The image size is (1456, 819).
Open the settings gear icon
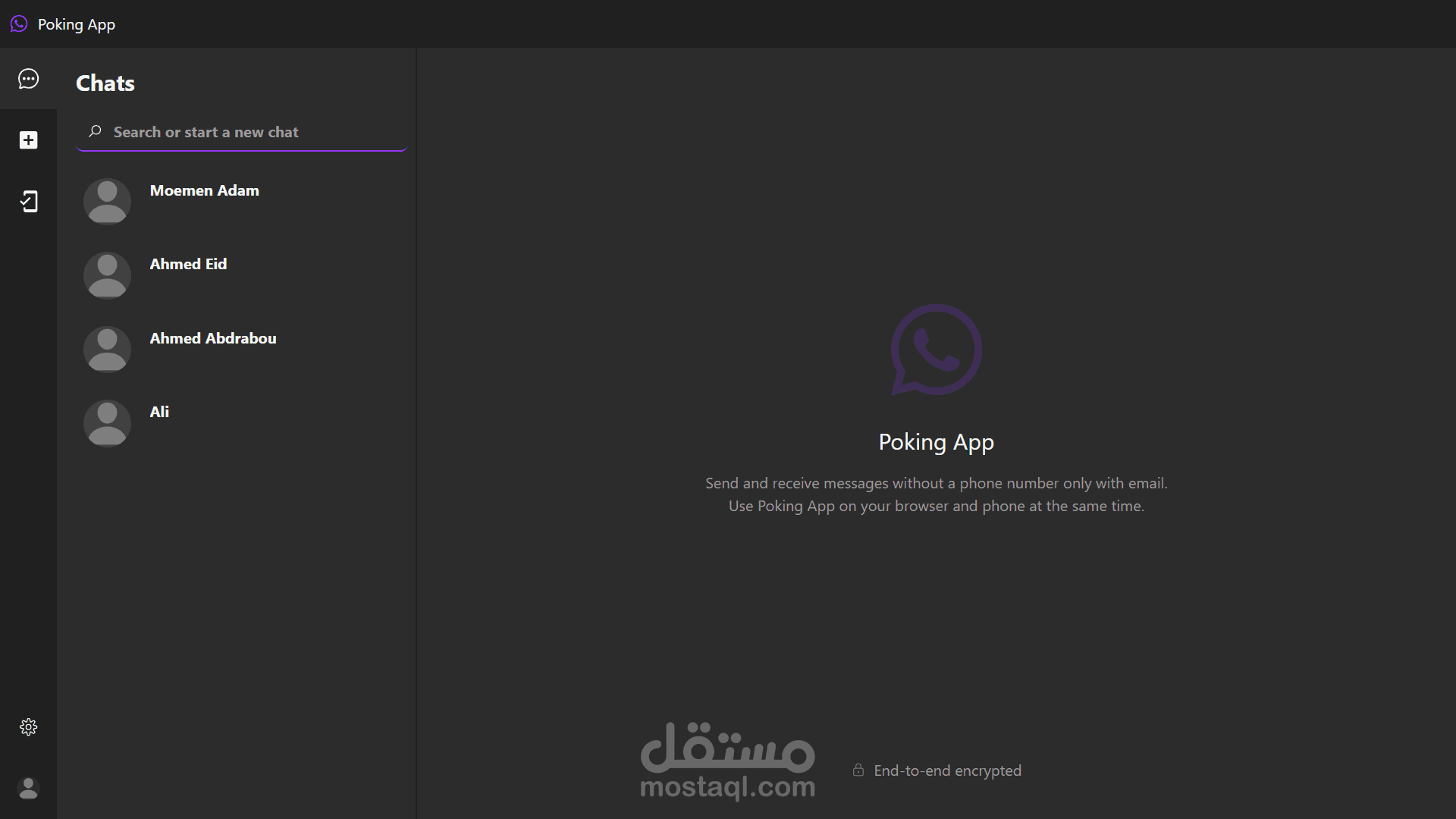click(x=28, y=727)
